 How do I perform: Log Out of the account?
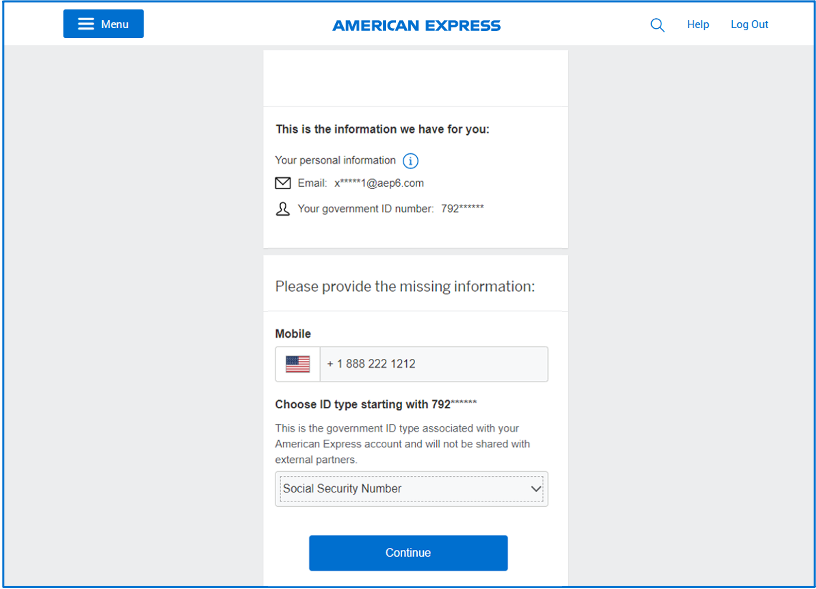coord(749,25)
